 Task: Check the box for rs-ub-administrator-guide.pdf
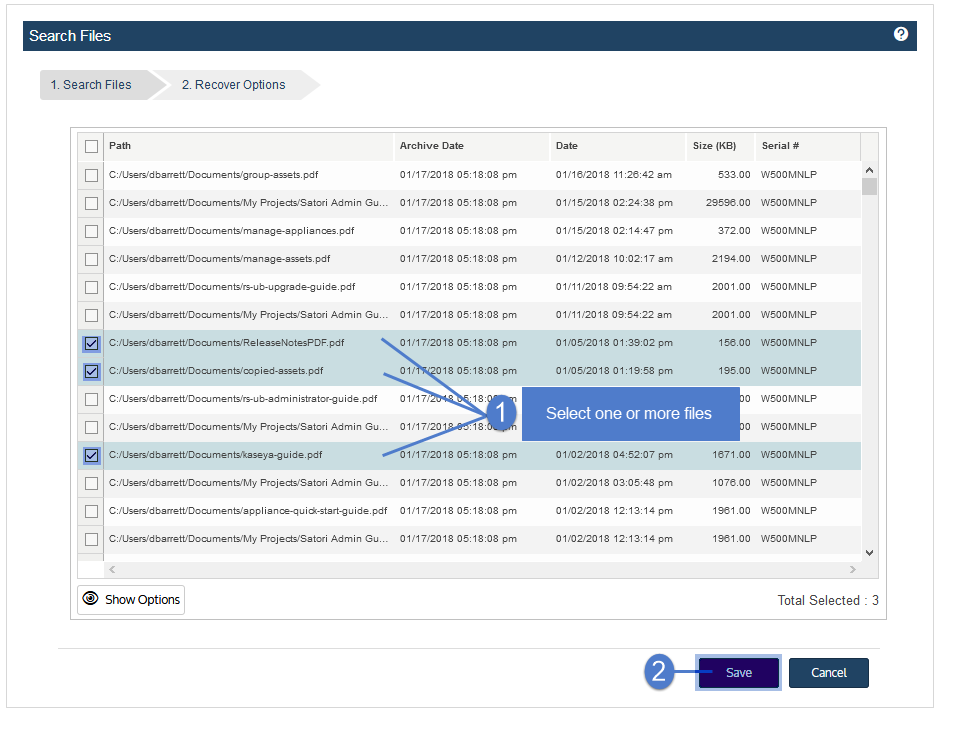pos(92,399)
